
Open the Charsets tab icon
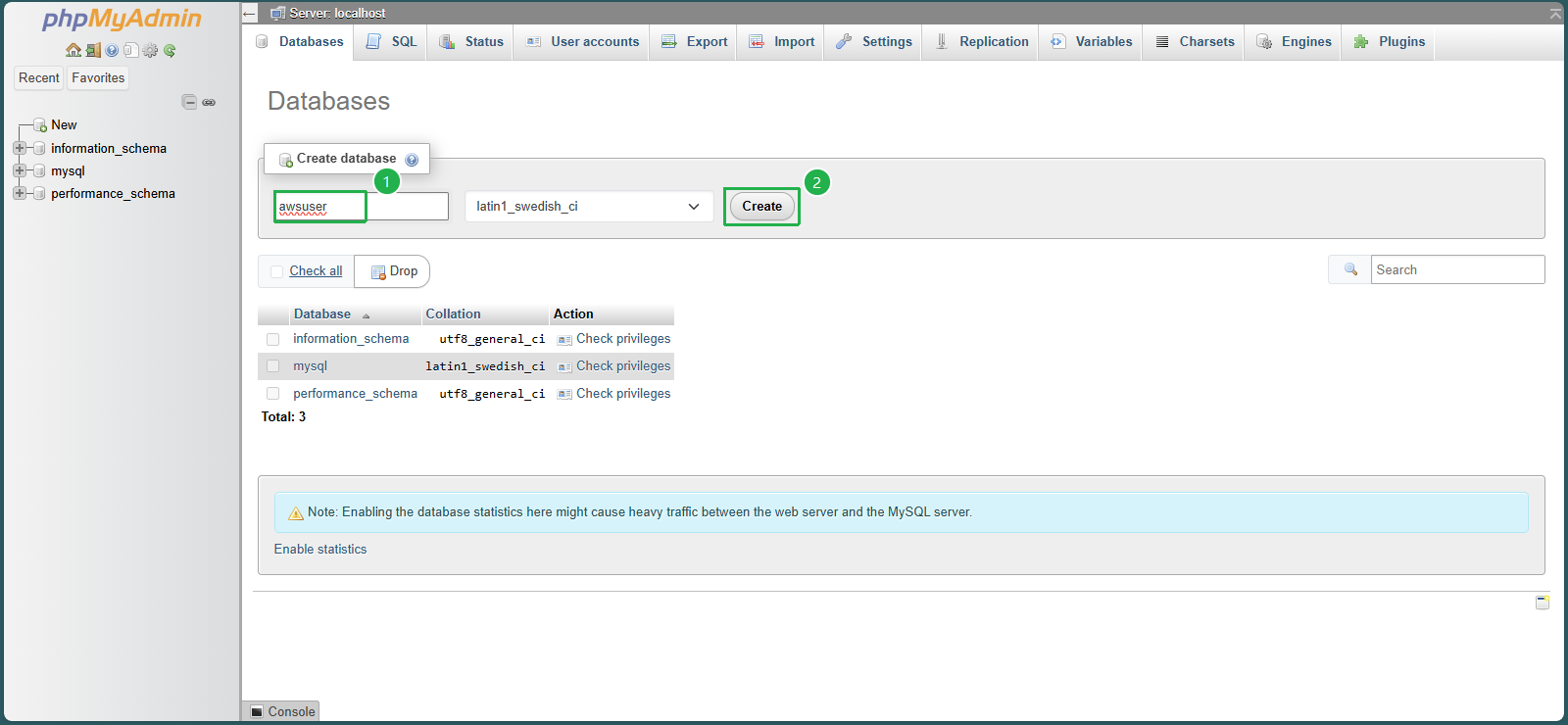(1162, 42)
